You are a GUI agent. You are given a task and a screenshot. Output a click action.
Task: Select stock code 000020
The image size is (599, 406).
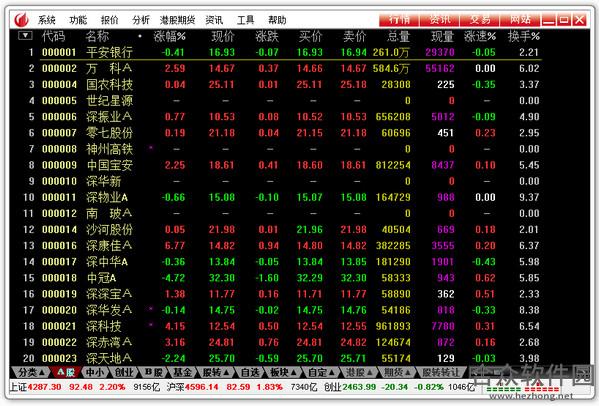tap(59, 310)
